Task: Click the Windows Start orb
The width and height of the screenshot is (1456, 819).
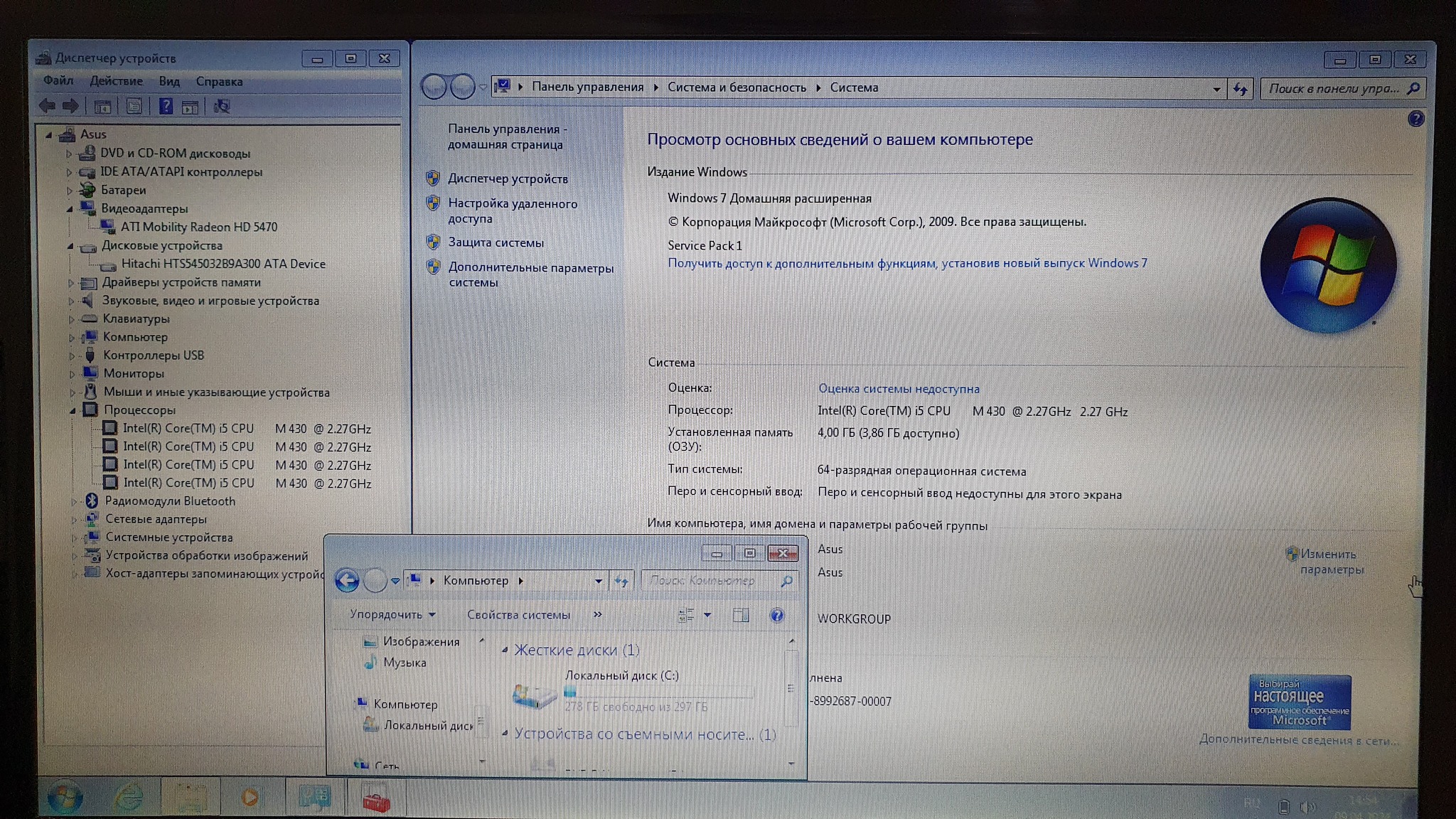Action: (64, 798)
